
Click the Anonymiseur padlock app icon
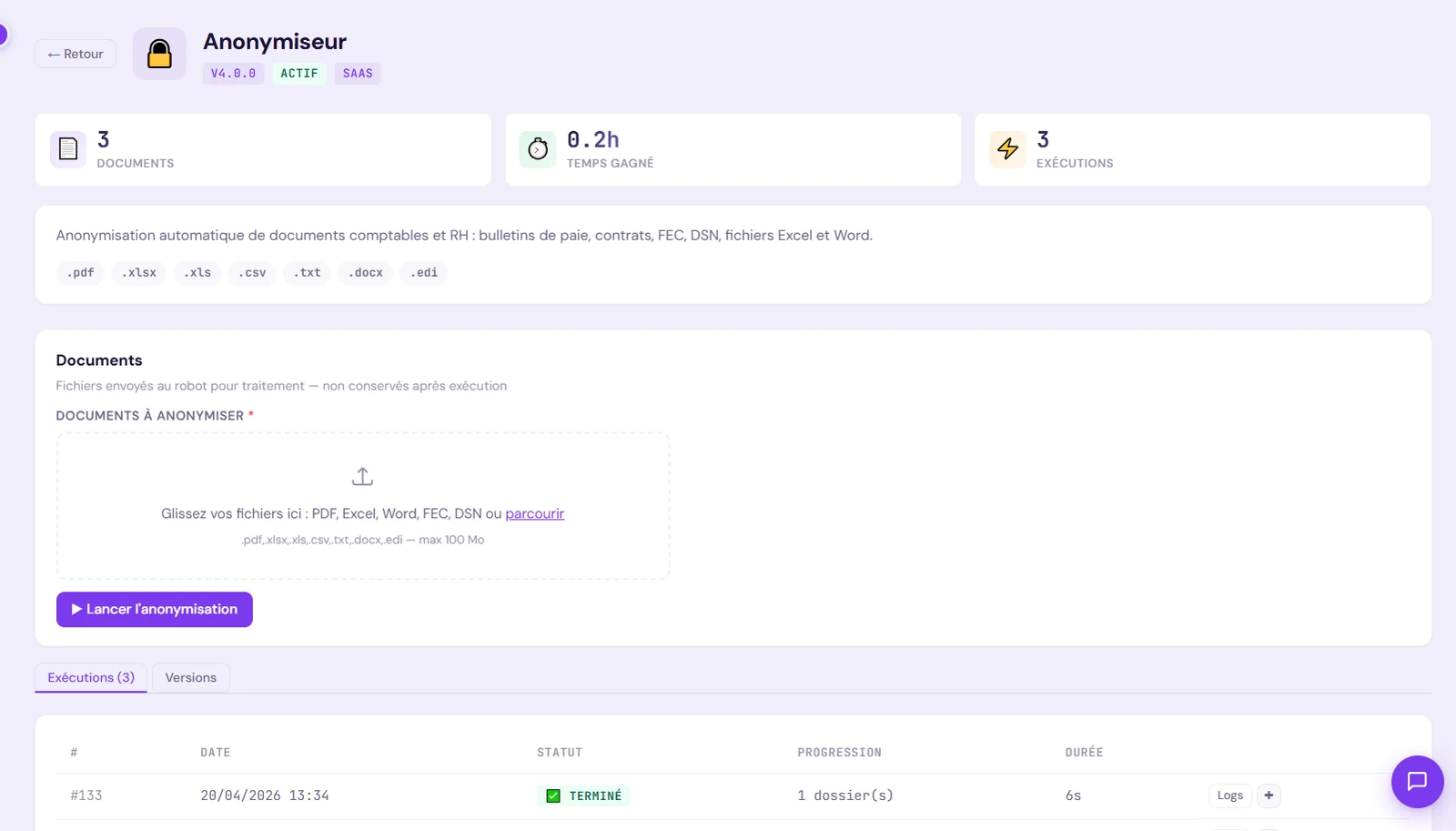[159, 54]
